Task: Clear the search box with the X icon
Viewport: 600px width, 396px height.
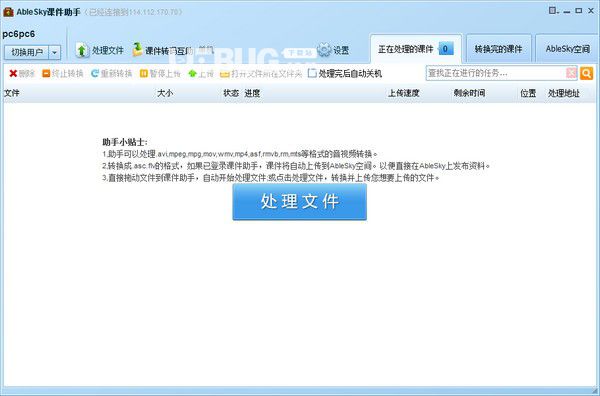Action: [571, 73]
